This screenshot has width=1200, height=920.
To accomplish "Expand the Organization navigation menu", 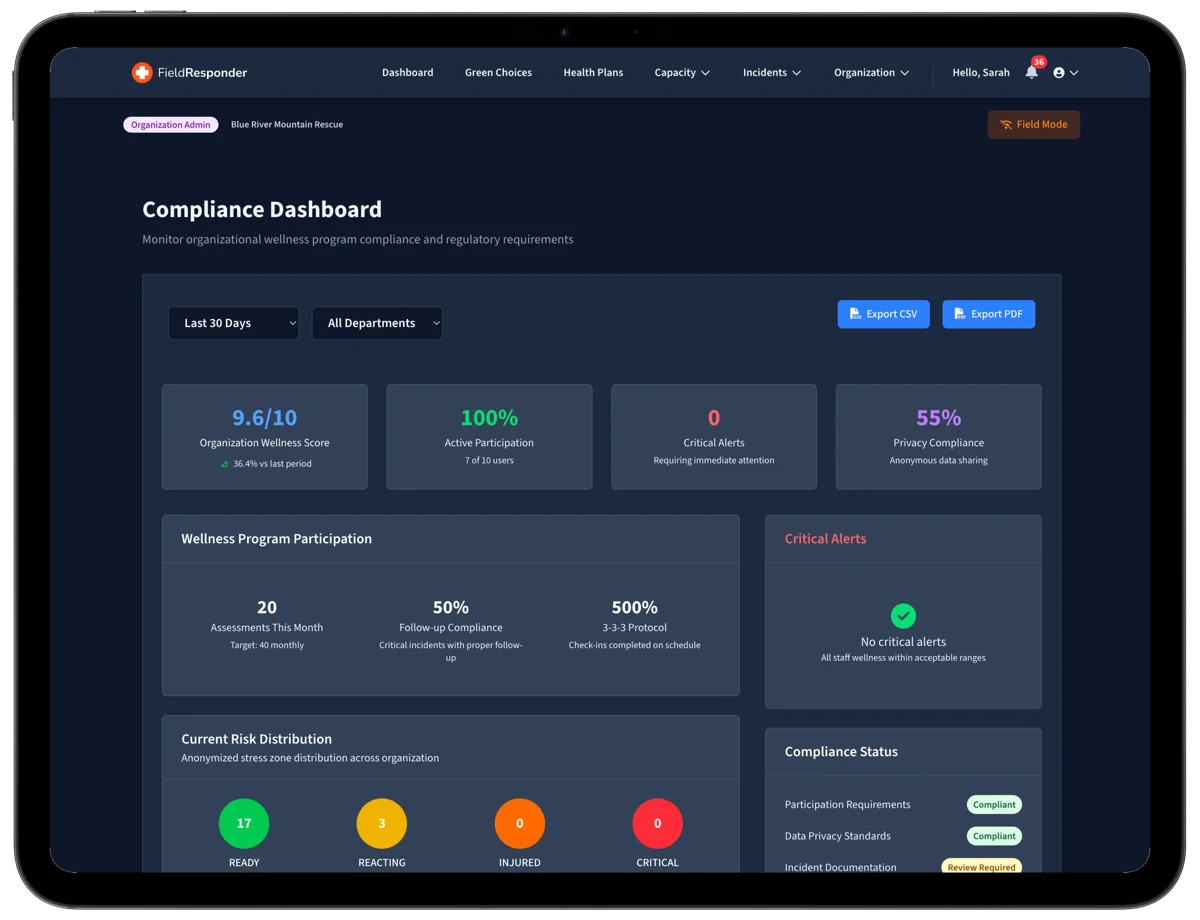I will (x=870, y=72).
